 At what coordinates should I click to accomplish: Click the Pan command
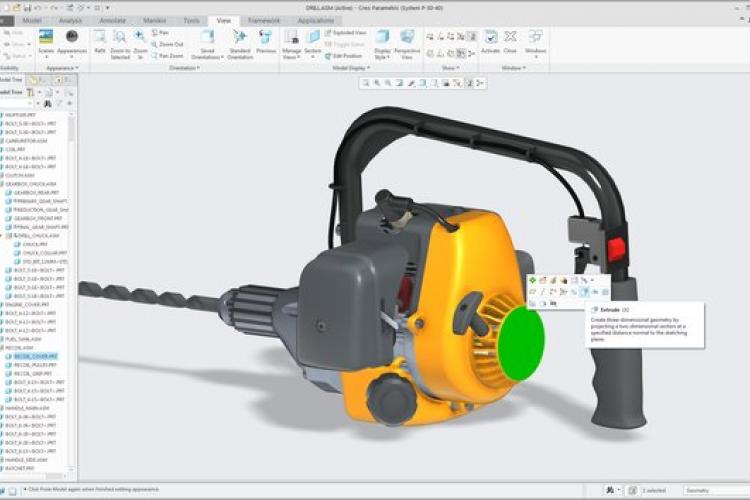tap(160, 33)
